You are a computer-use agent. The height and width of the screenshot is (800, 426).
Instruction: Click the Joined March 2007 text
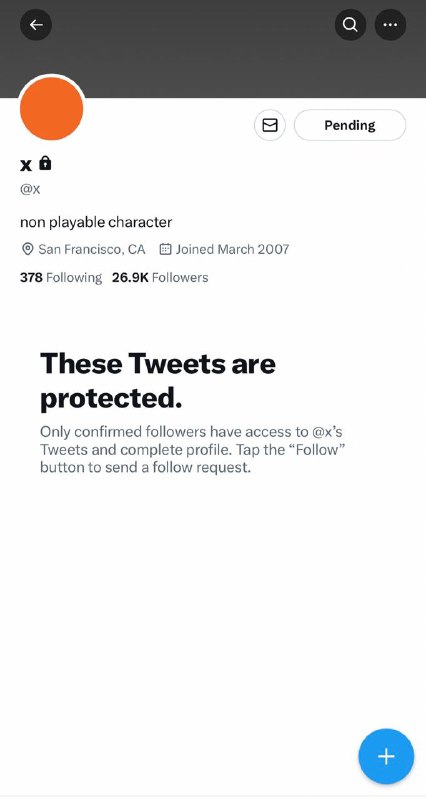[233, 249]
